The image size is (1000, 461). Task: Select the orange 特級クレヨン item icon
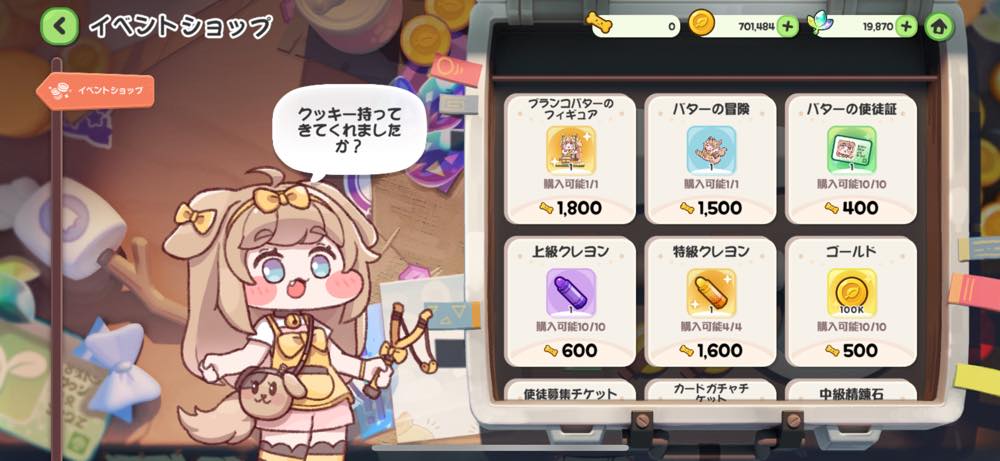711,293
